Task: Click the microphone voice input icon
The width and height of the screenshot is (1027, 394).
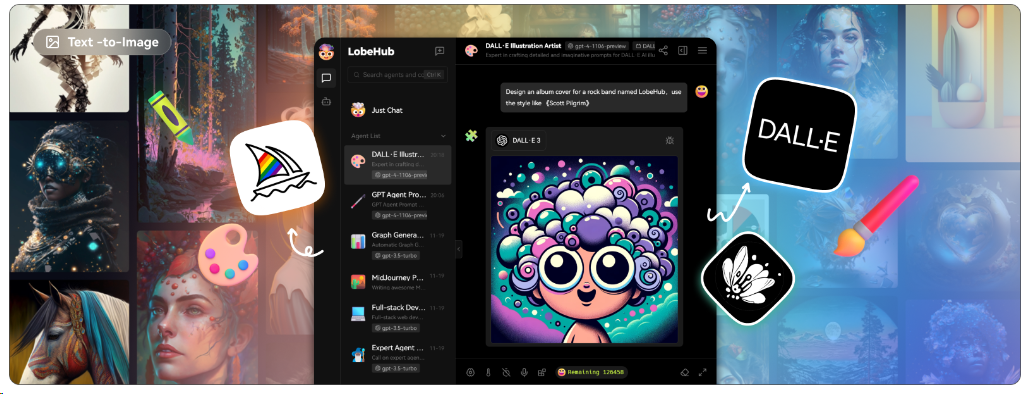Action: tap(524, 372)
